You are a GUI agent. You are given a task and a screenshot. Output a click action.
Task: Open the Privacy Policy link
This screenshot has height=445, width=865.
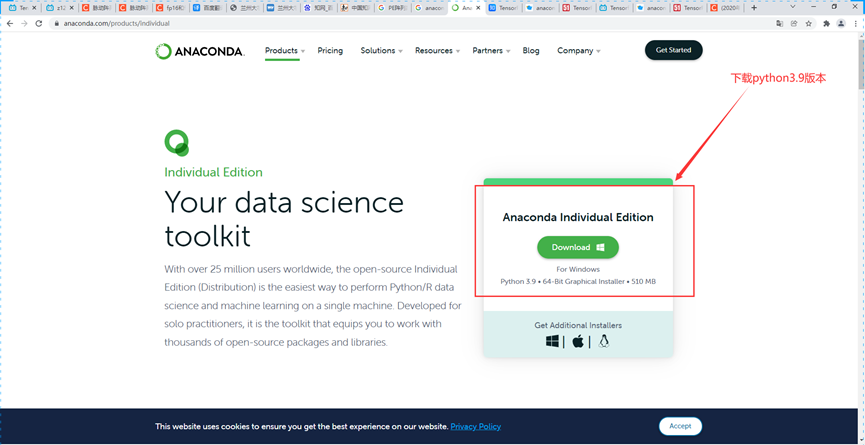pyautogui.click(x=476, y=426)
